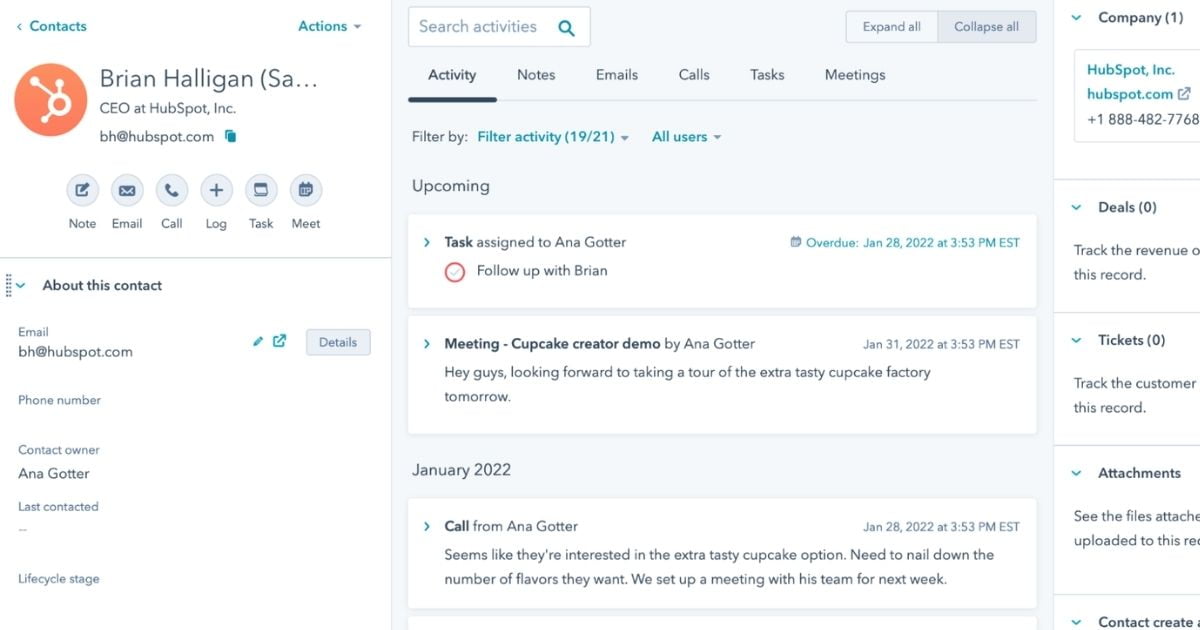1200x630 pixels.
Task: Collapse the Tickets (0) section
Action: pos(1077,341)
